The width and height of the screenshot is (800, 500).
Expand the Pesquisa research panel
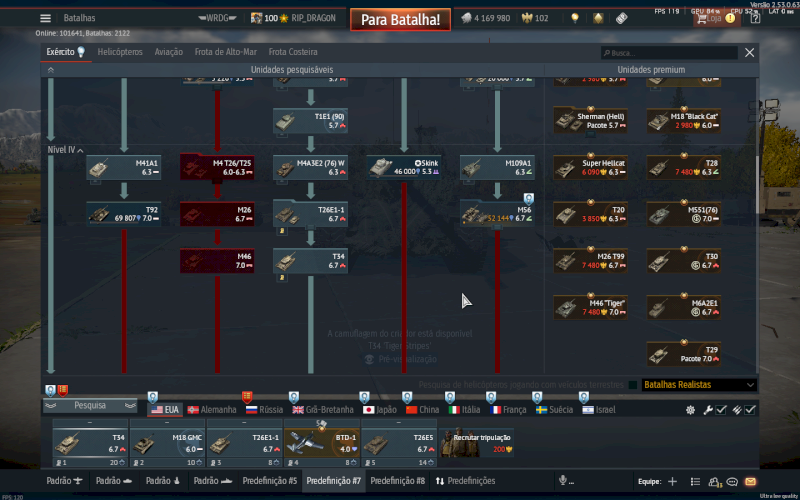(x=91, y=406)
